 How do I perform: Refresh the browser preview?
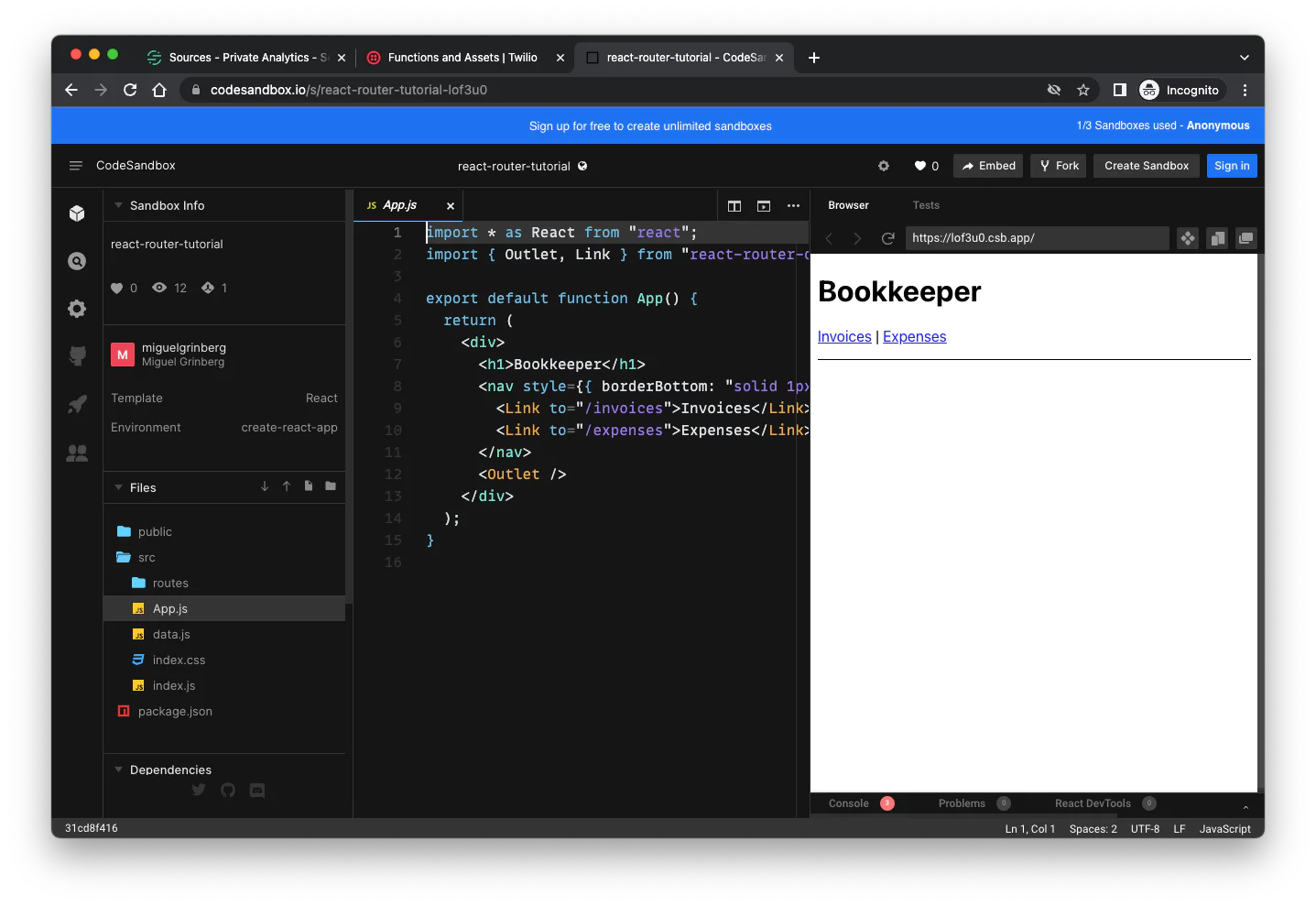click(886, 238)
